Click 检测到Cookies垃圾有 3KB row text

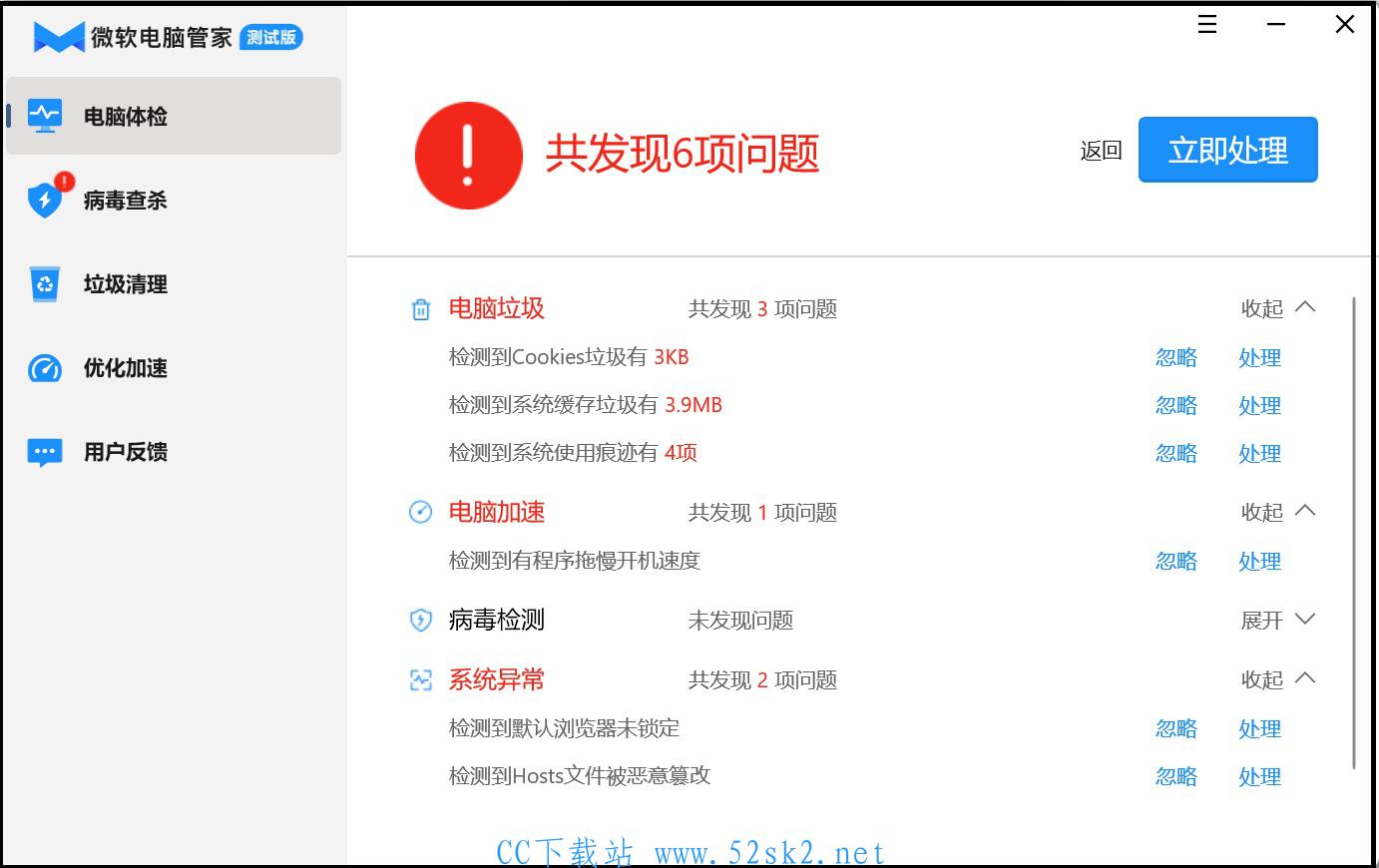(x=569, y=357)
